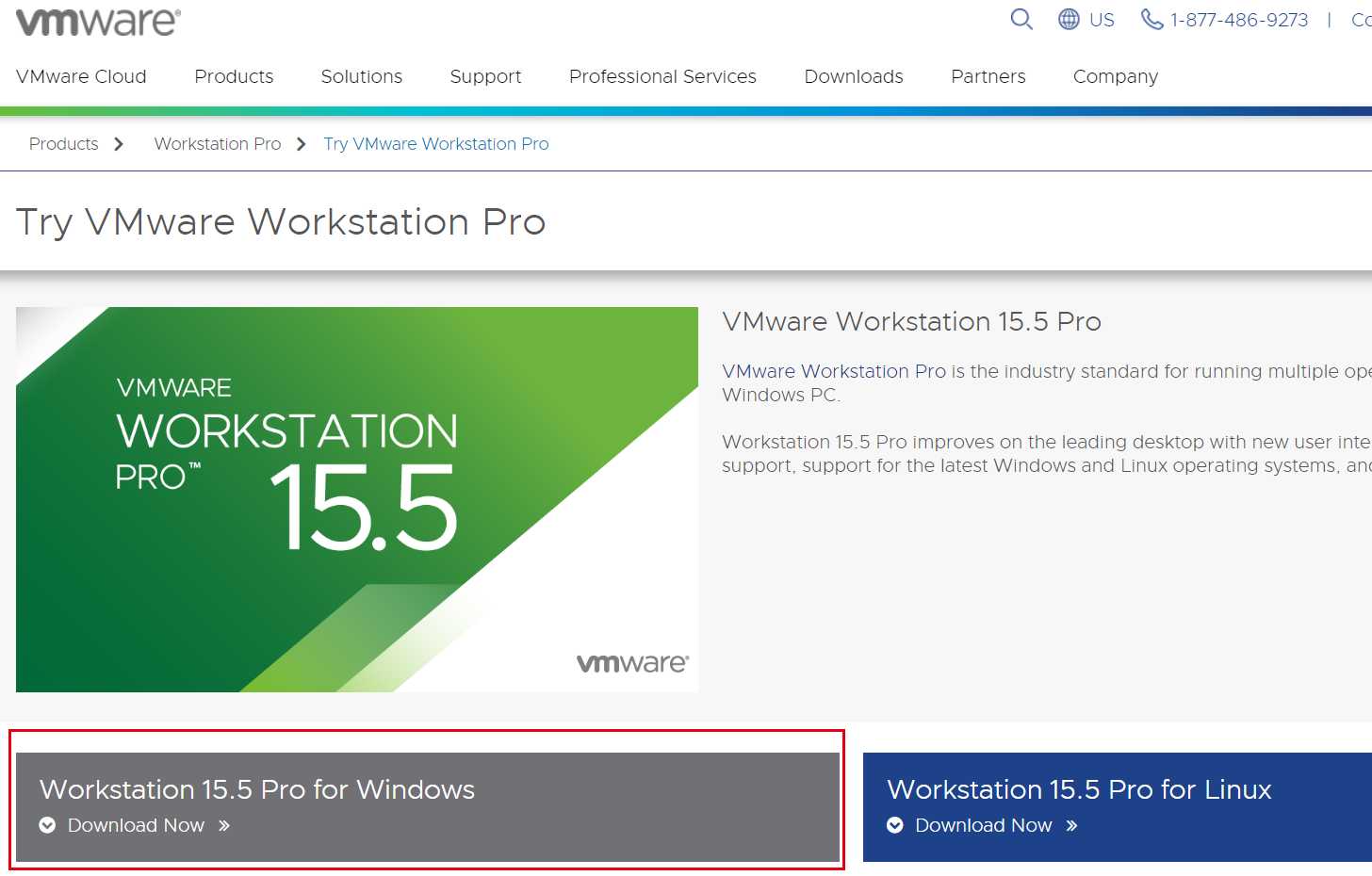The width and height of the screenshot is (1372, 876).
Task: Click Download Now for Linux
Action: click(983, 825)
